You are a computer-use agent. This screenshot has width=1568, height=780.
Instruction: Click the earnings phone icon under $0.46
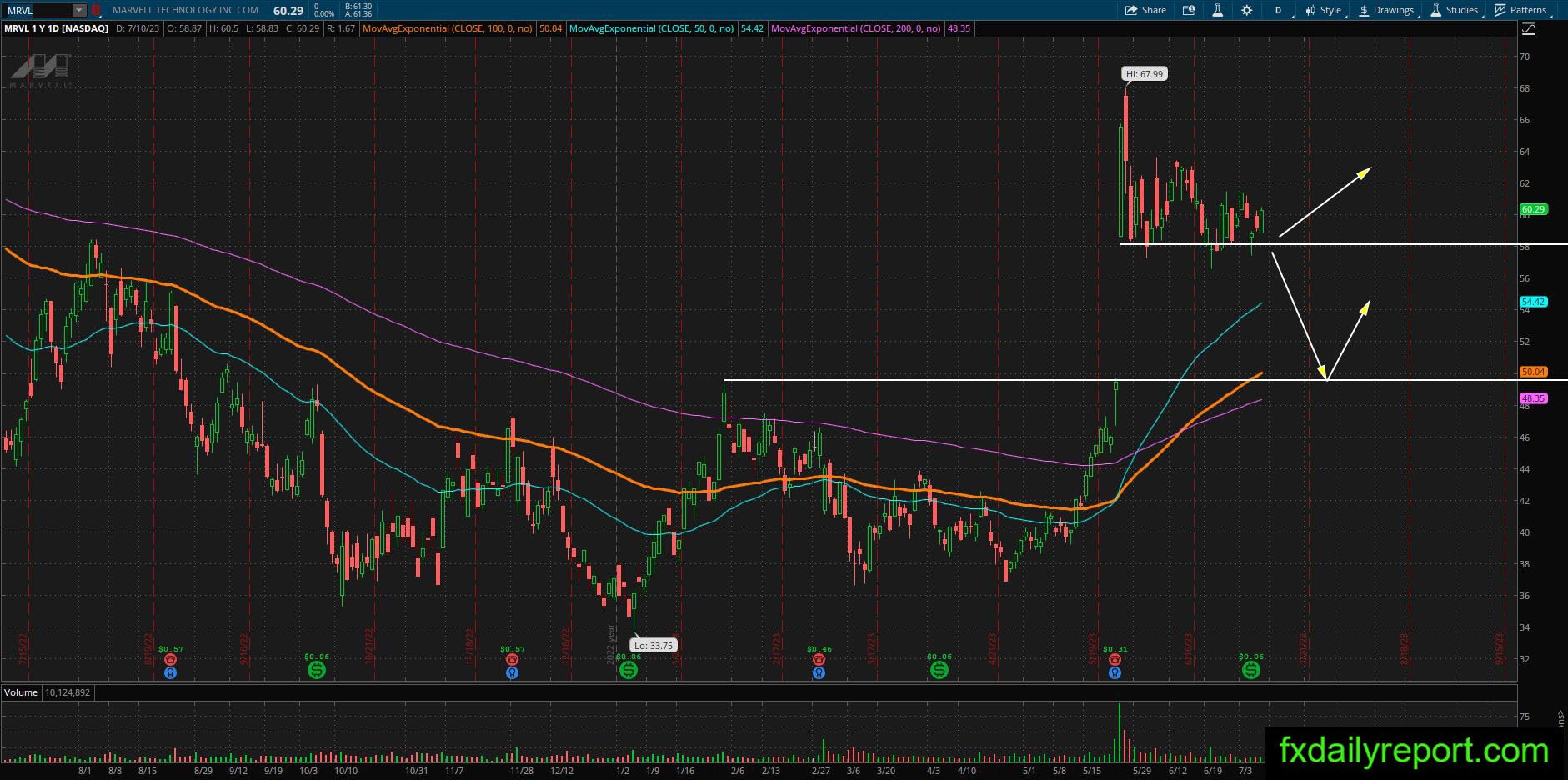pos(819,659)
